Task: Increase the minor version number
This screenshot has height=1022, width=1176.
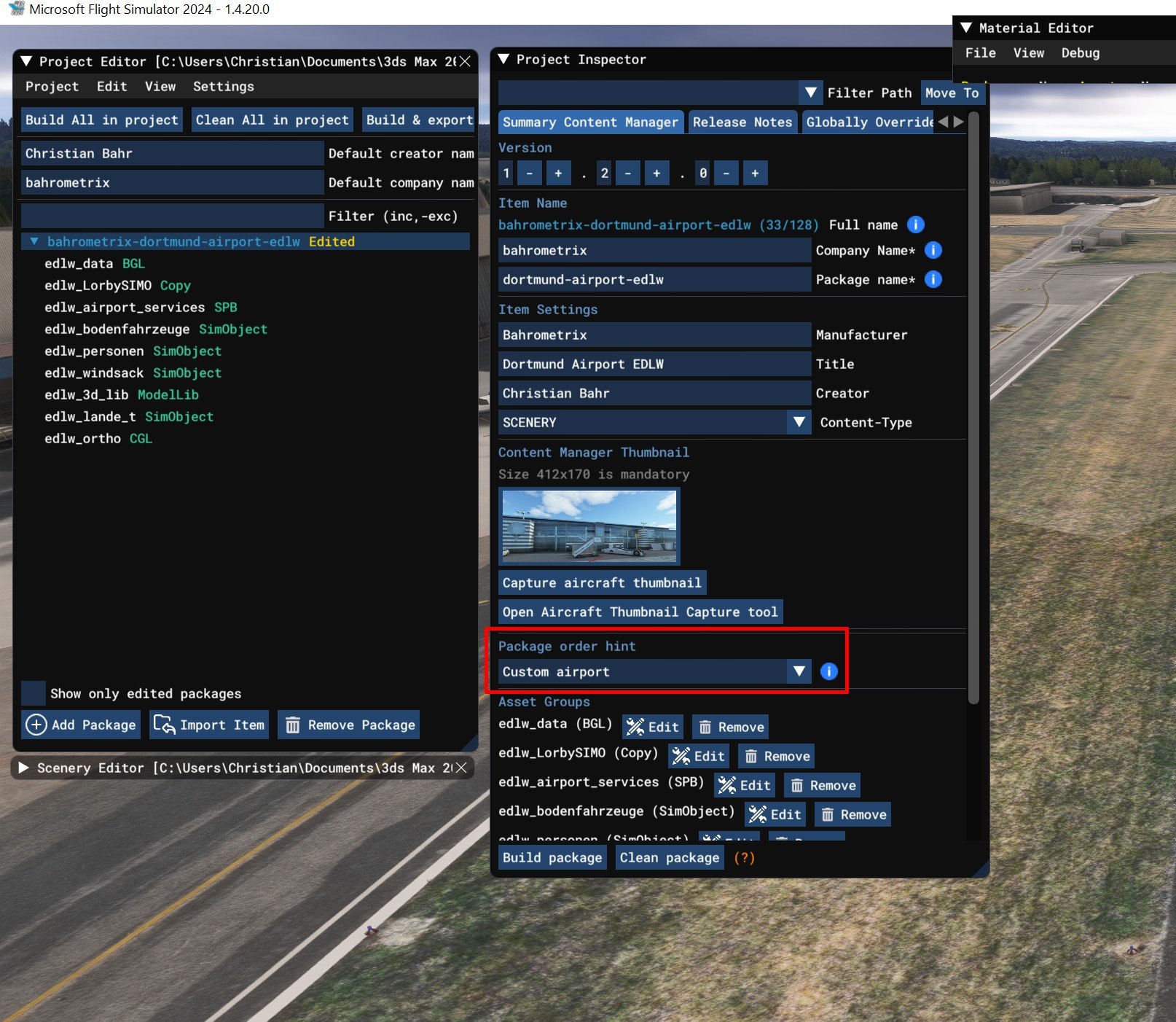Action: pos(656,173)
